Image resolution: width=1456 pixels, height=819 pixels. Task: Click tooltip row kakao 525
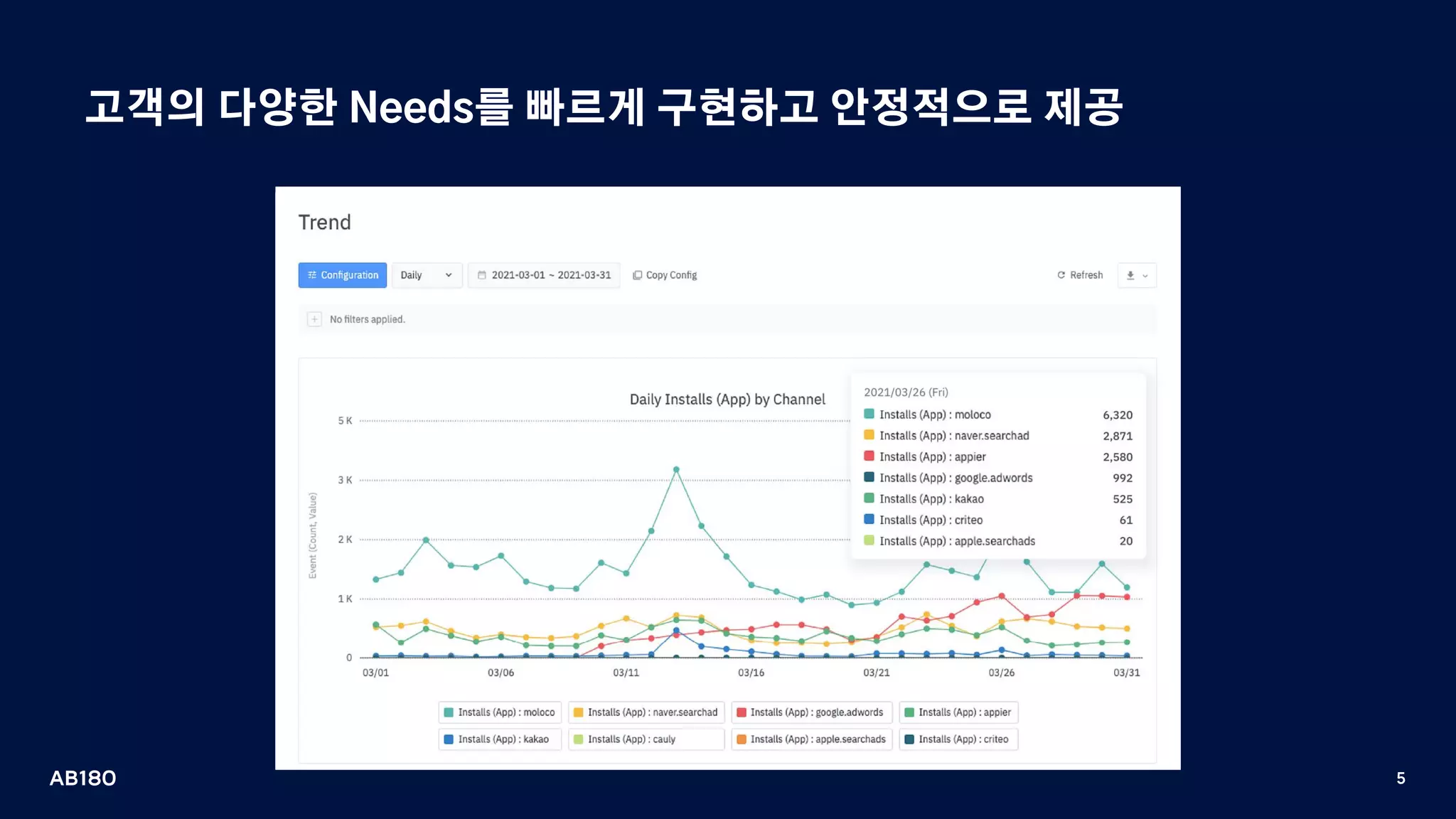[998, 499]
